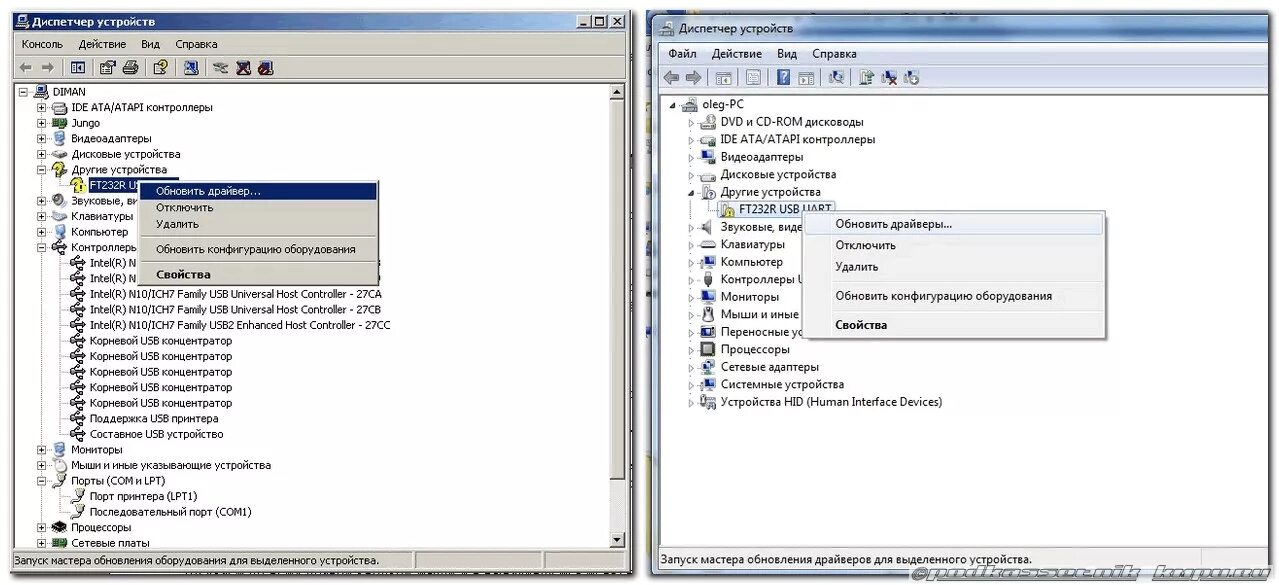Expand IDE ATA/ATAPI контроллеры in DIMAN tree
The height and width of the screenshot is (585, 1279).
(42, 107)
